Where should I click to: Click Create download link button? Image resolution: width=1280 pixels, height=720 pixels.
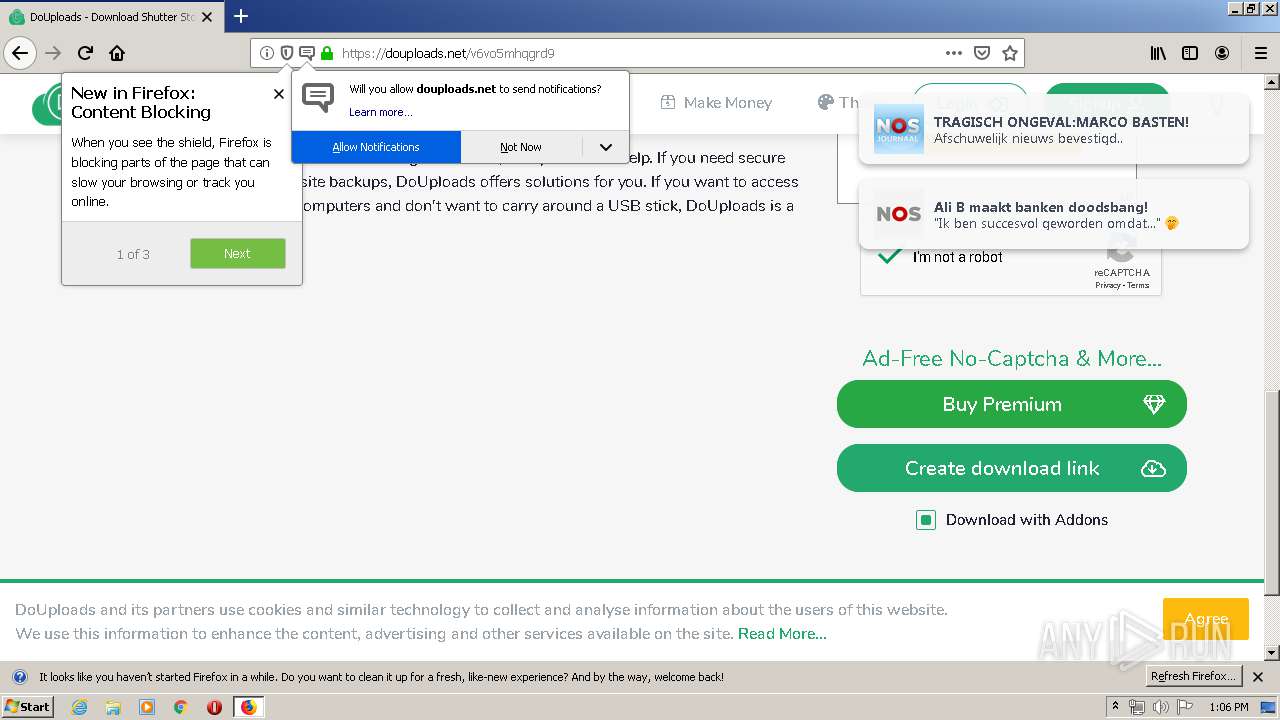[1011, 468]
